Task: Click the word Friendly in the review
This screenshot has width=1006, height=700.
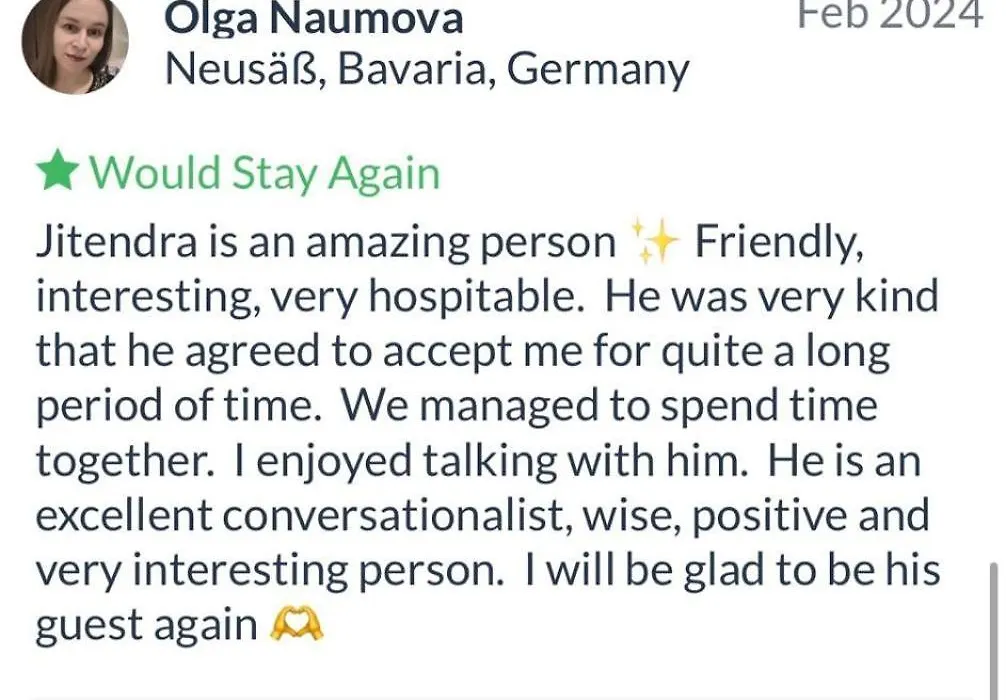Action: [778, 244]
